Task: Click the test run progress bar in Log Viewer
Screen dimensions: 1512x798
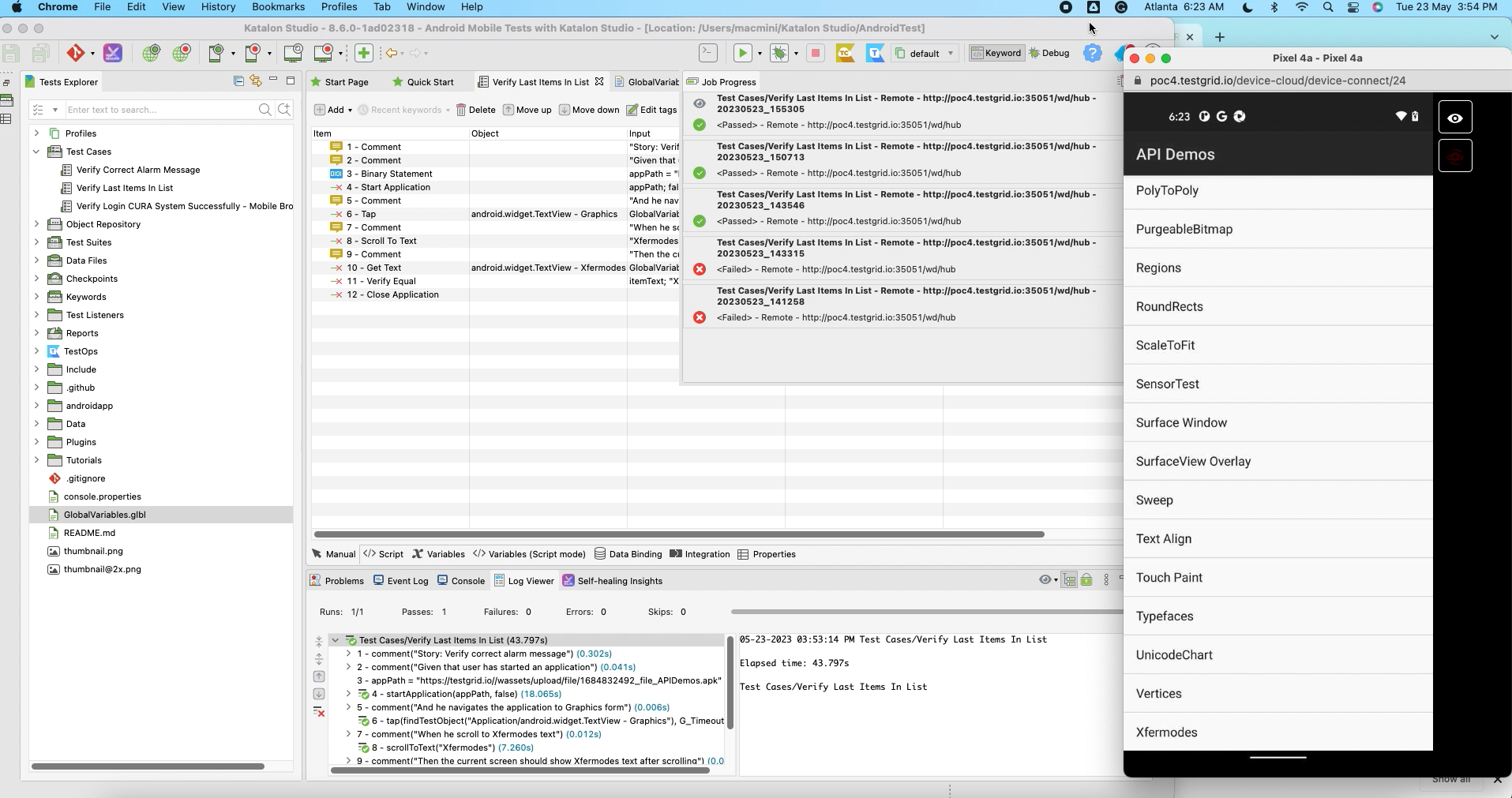Action: point(927,612)
